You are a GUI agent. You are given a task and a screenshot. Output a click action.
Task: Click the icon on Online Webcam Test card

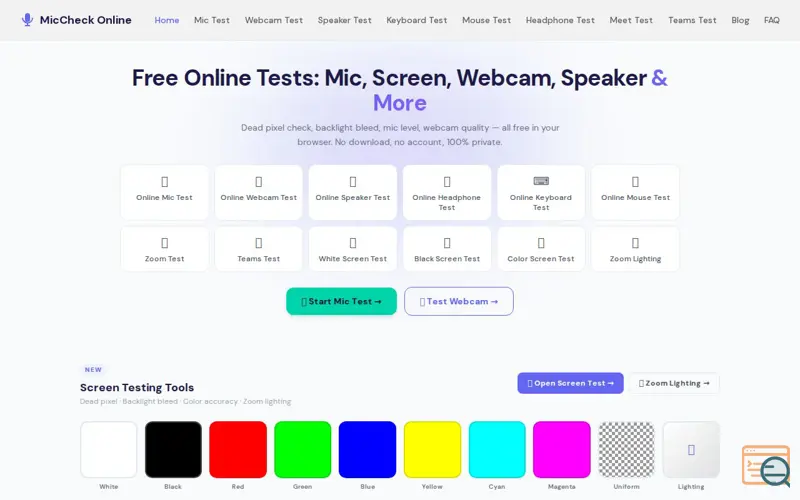coord(259,182)
